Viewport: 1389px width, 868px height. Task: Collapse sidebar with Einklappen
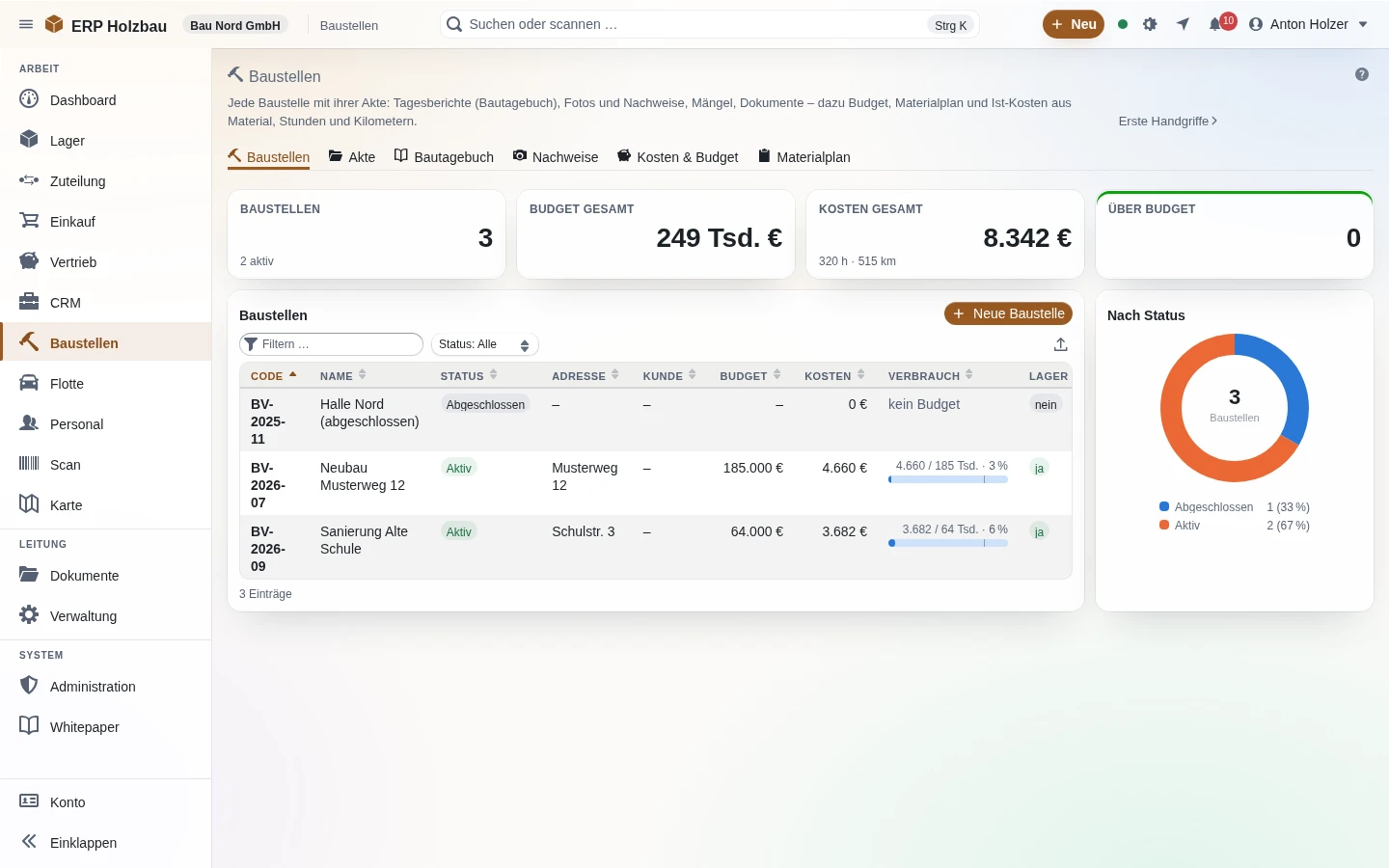(x=106, y=842)
